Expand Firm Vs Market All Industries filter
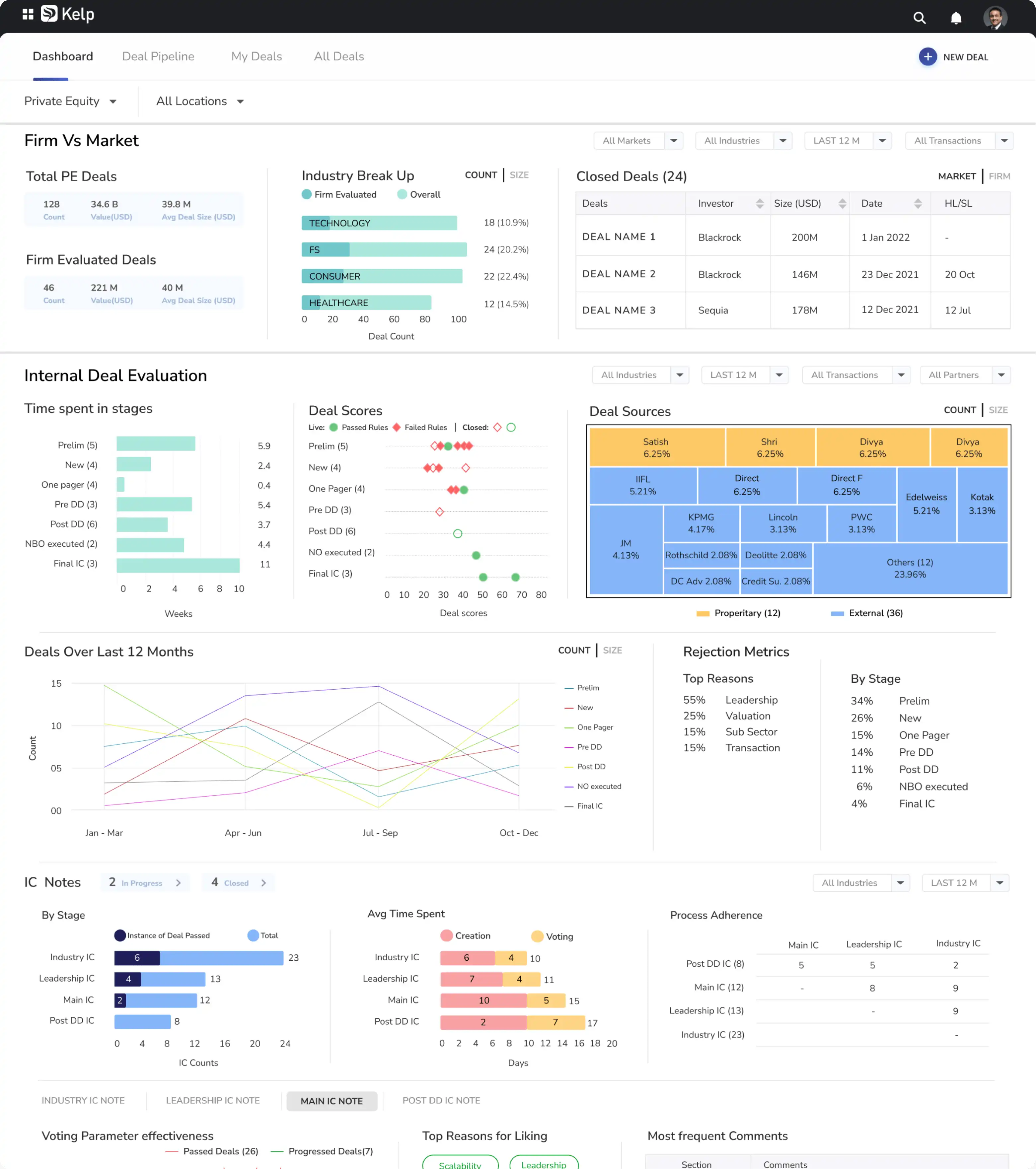Screen dimensions: 1036x1169 (782, 141)
